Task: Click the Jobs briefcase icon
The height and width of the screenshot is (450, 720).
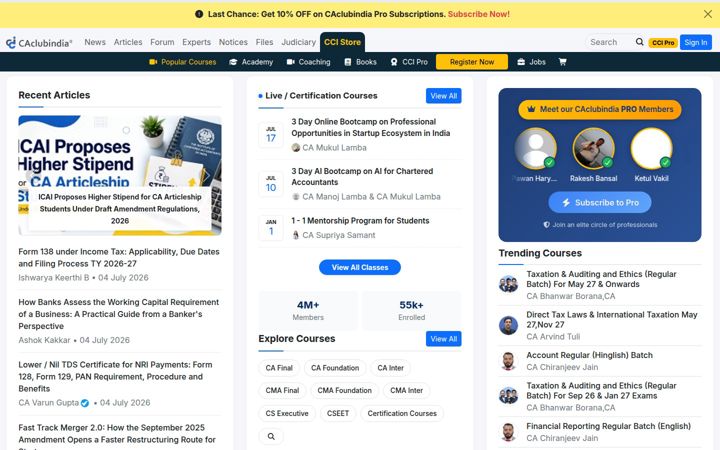Action: [x=521, y=62]
